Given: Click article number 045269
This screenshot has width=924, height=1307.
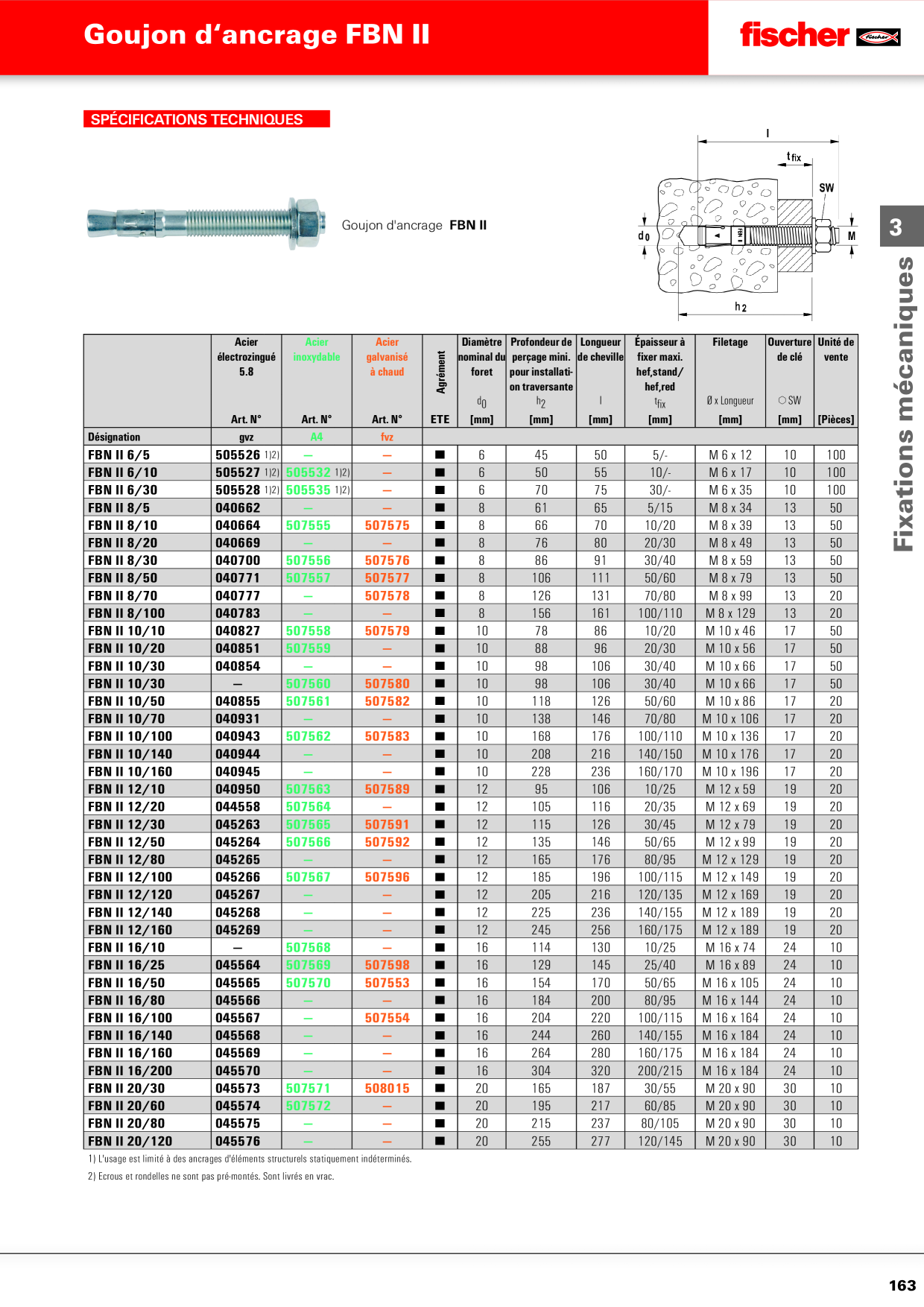Looking at the screenshot, I should [x=238, y=930].
